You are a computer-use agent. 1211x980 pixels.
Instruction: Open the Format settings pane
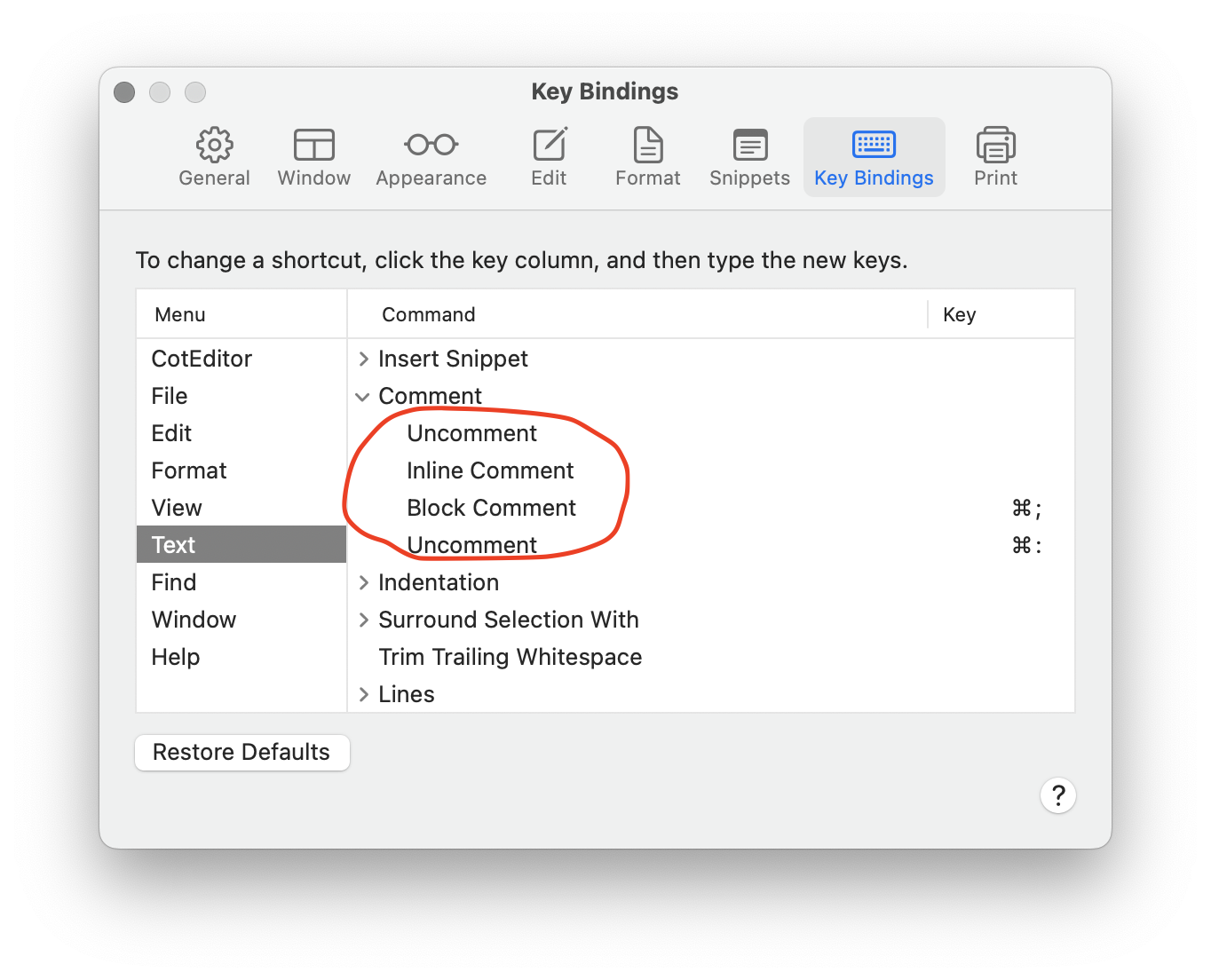(647, 156)
